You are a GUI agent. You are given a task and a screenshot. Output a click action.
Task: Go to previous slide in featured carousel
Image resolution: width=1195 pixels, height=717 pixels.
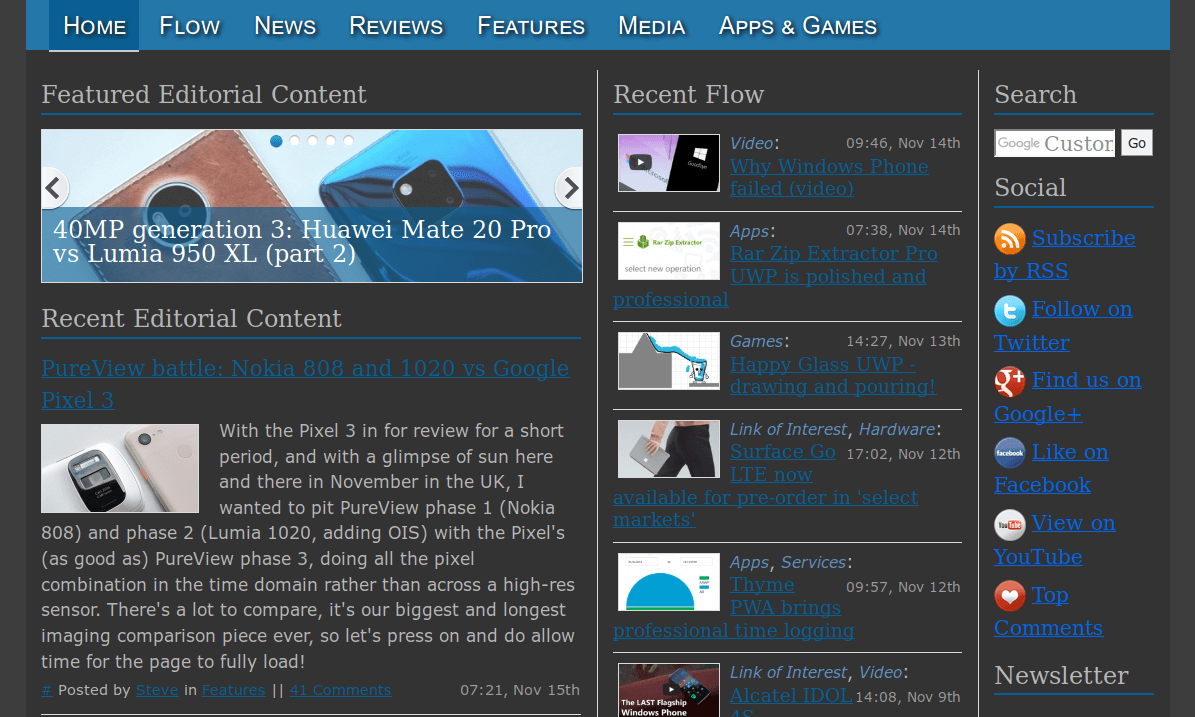[53, 187]
